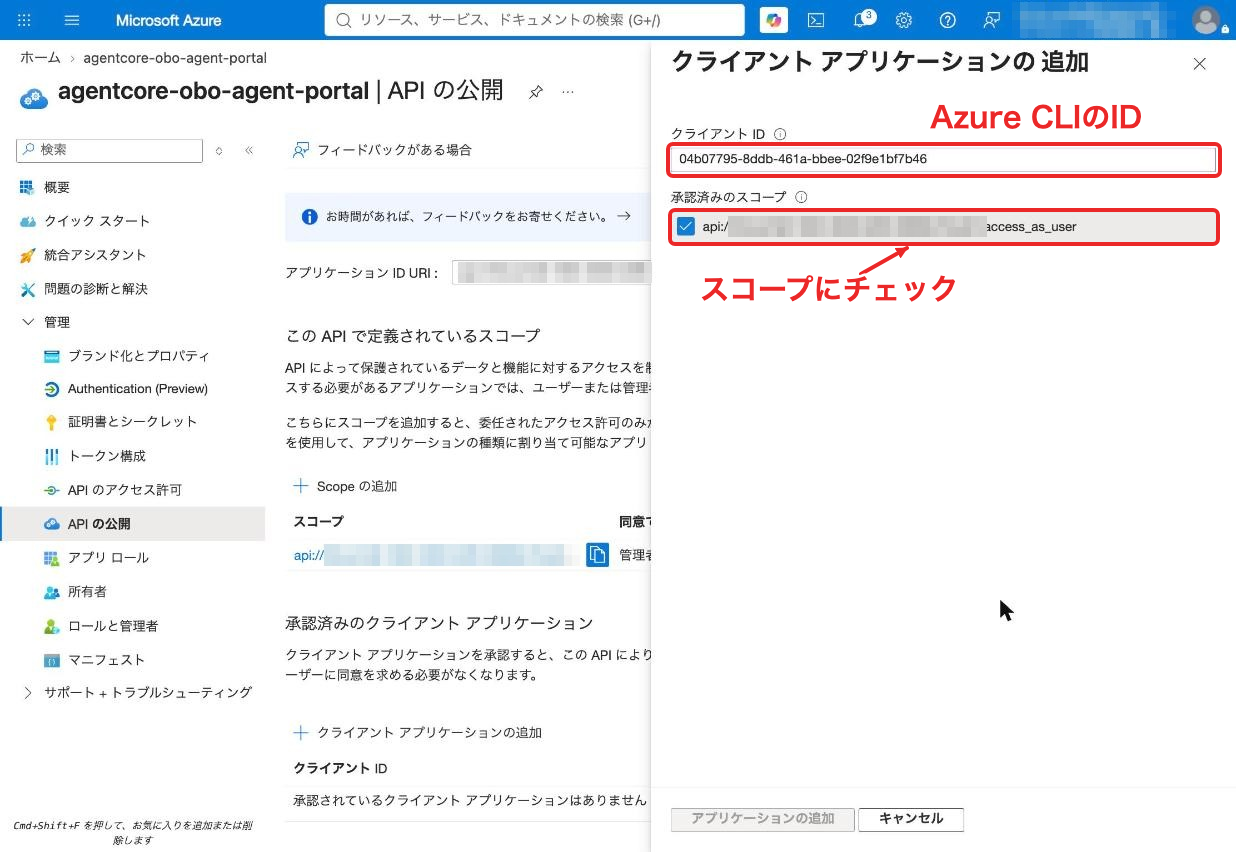Collapse the 管理 section

(27, 322)
